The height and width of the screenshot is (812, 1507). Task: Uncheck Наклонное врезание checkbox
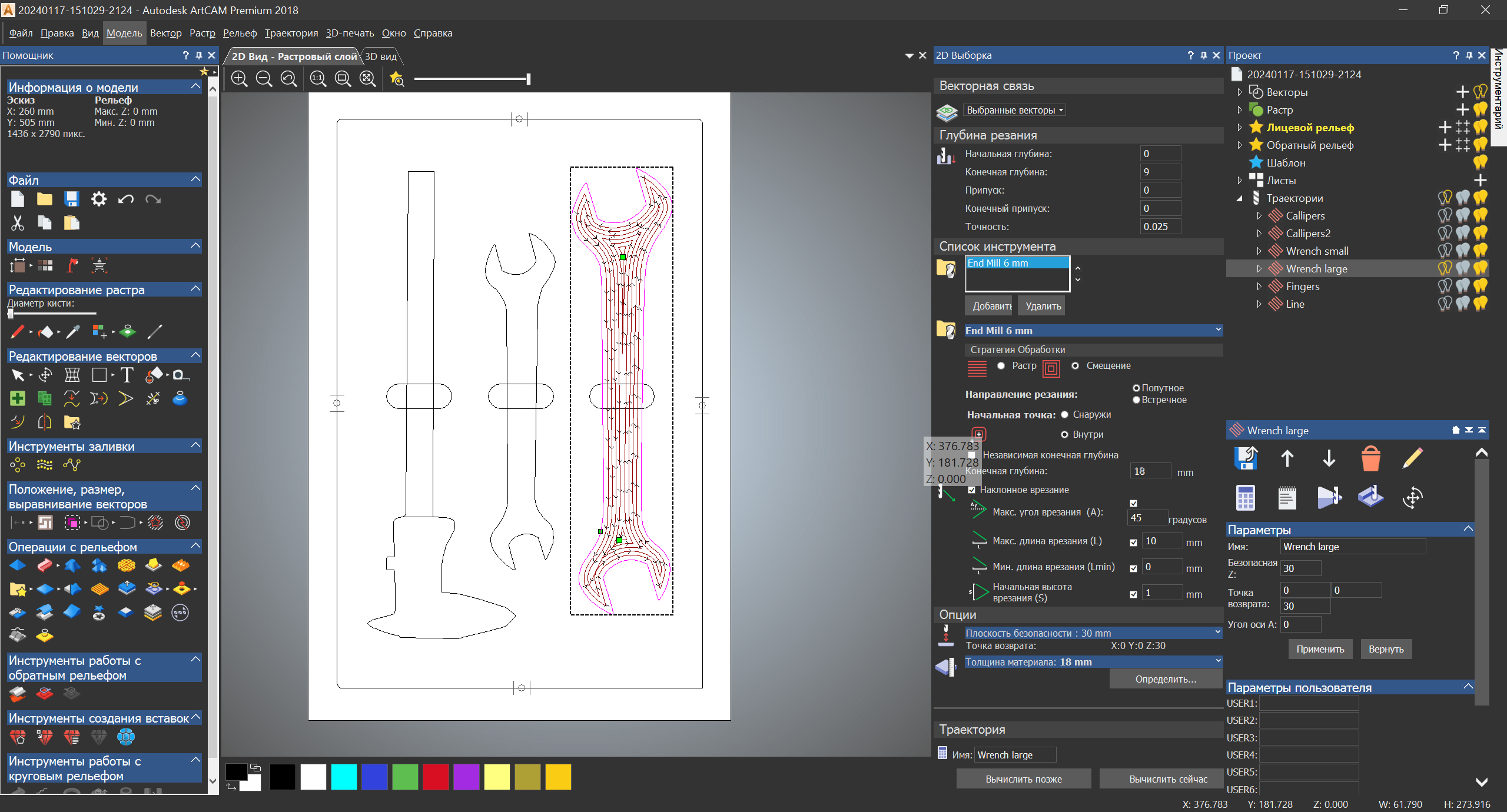pyautogui.click(x=971, y=490)
